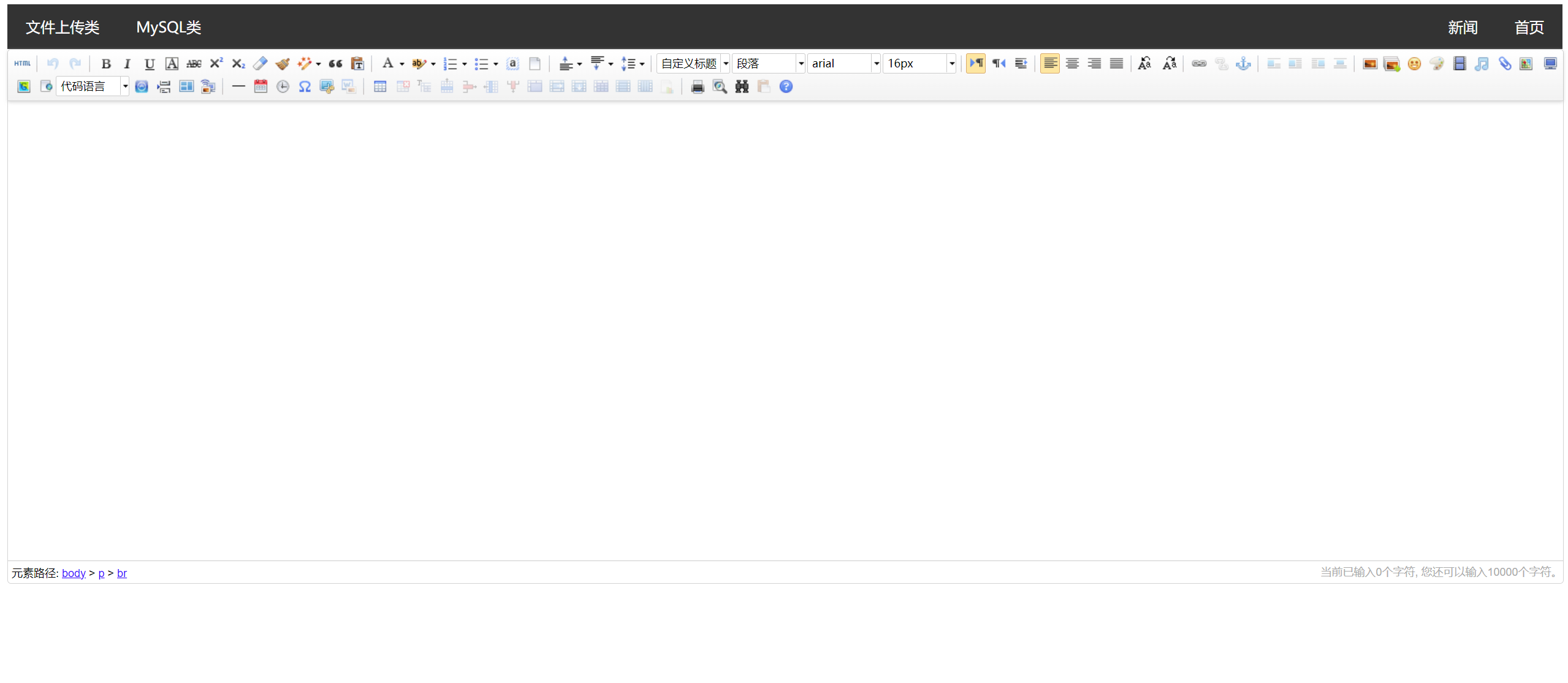Screen dimensions: 1568x683
Task: Open the arial font family dropdown
Action: pyautogui.click(x=877, y=64)
